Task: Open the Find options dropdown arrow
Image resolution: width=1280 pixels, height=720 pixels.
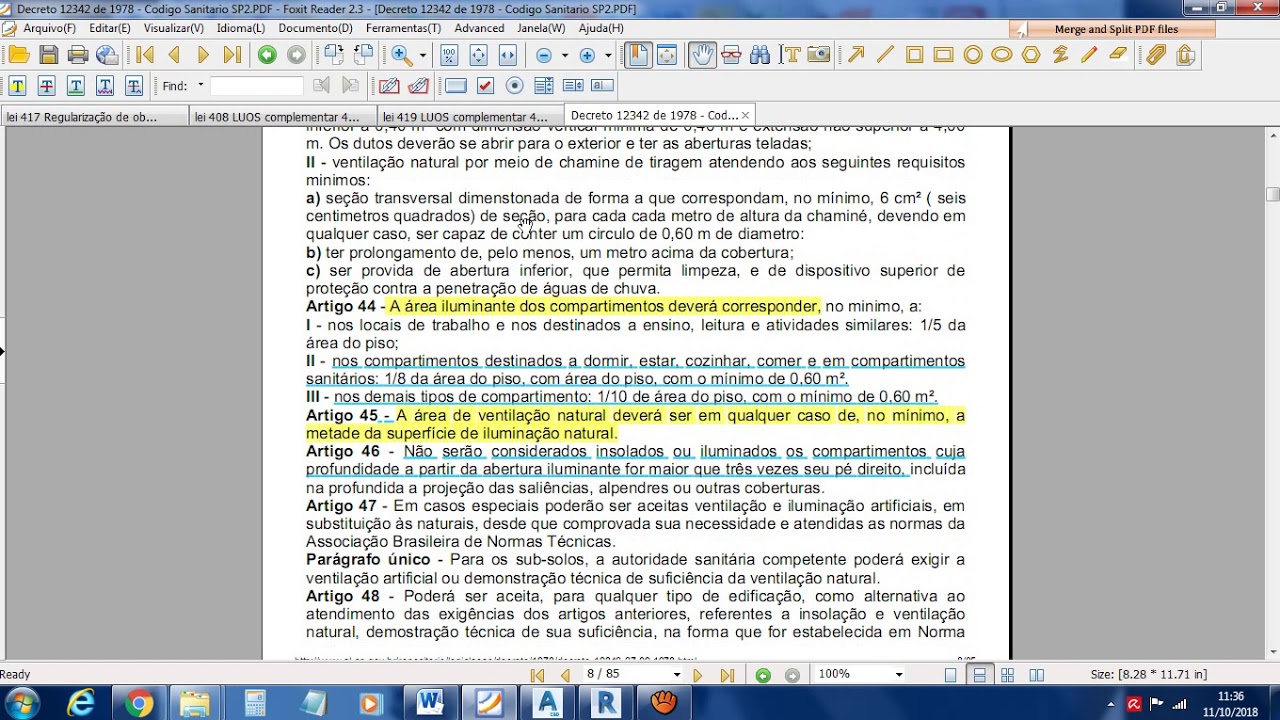Action: pos(200,86)
